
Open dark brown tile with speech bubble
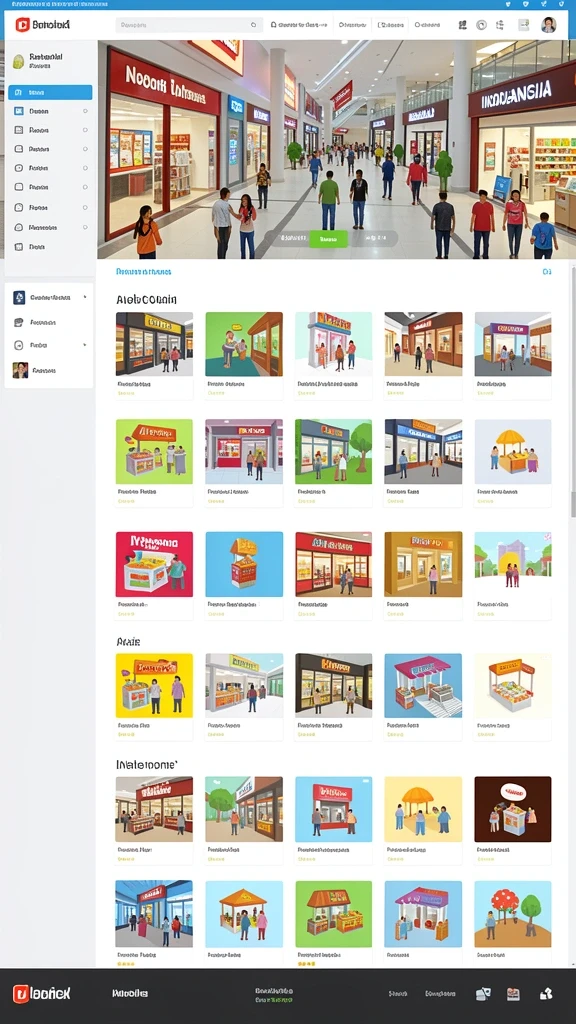click(x=513, y=809)
